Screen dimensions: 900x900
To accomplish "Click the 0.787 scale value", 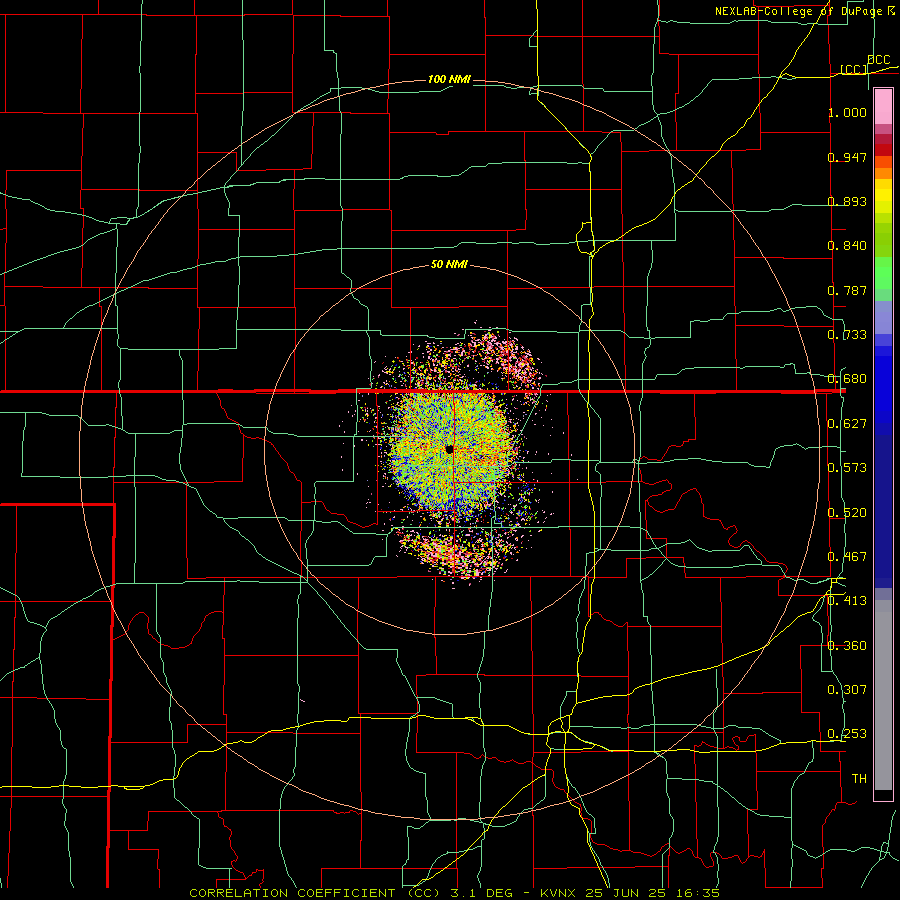I will point(847,290).
